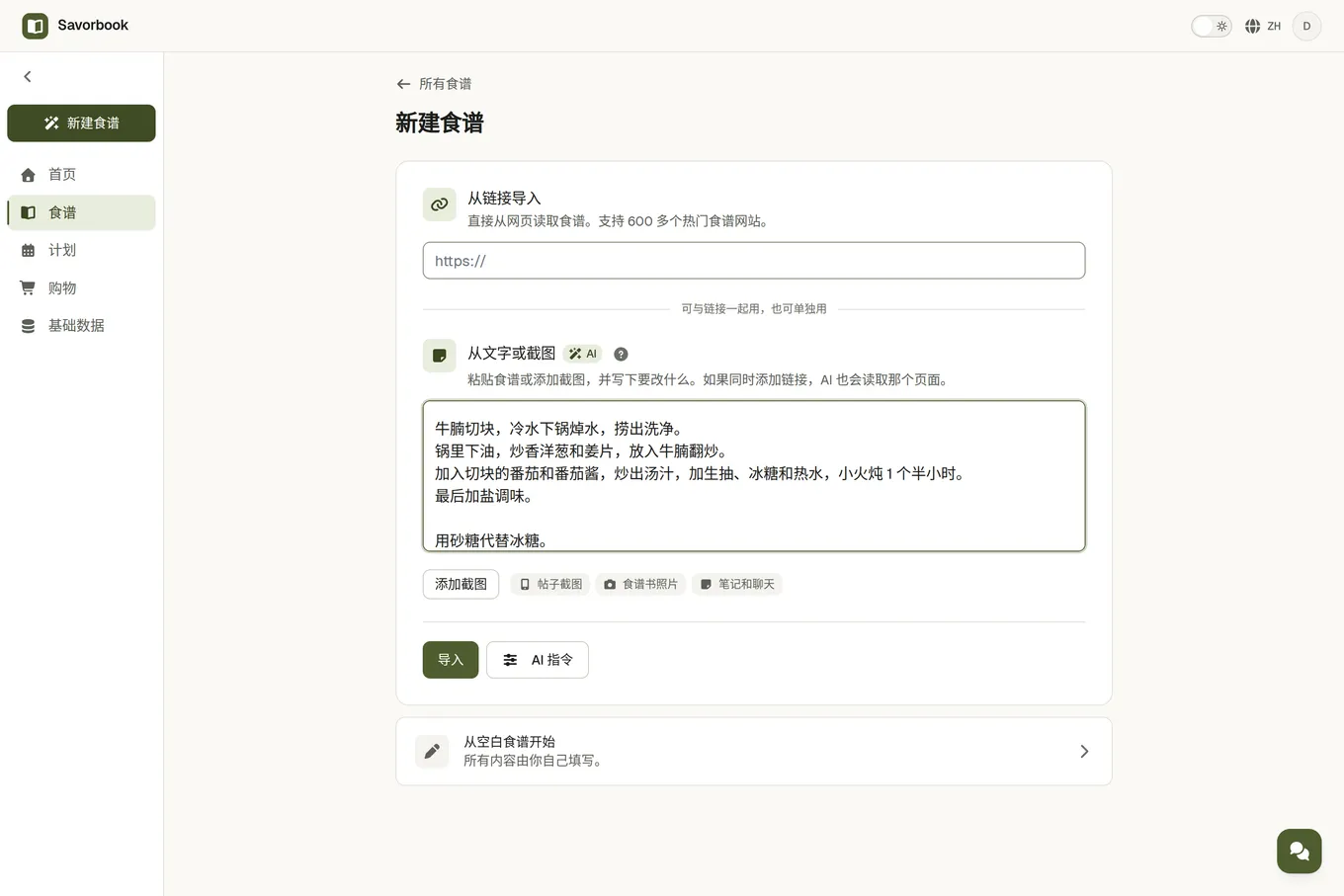The image size is (1344, 896).
Task: Open the help question mark icon
Action: (621, 354)
